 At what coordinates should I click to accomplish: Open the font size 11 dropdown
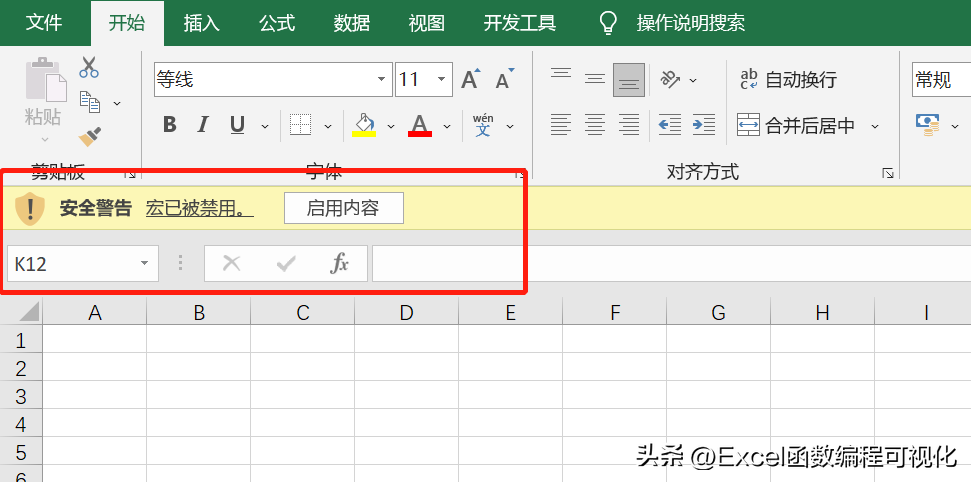pyautogui.click(x=442, y=79)
